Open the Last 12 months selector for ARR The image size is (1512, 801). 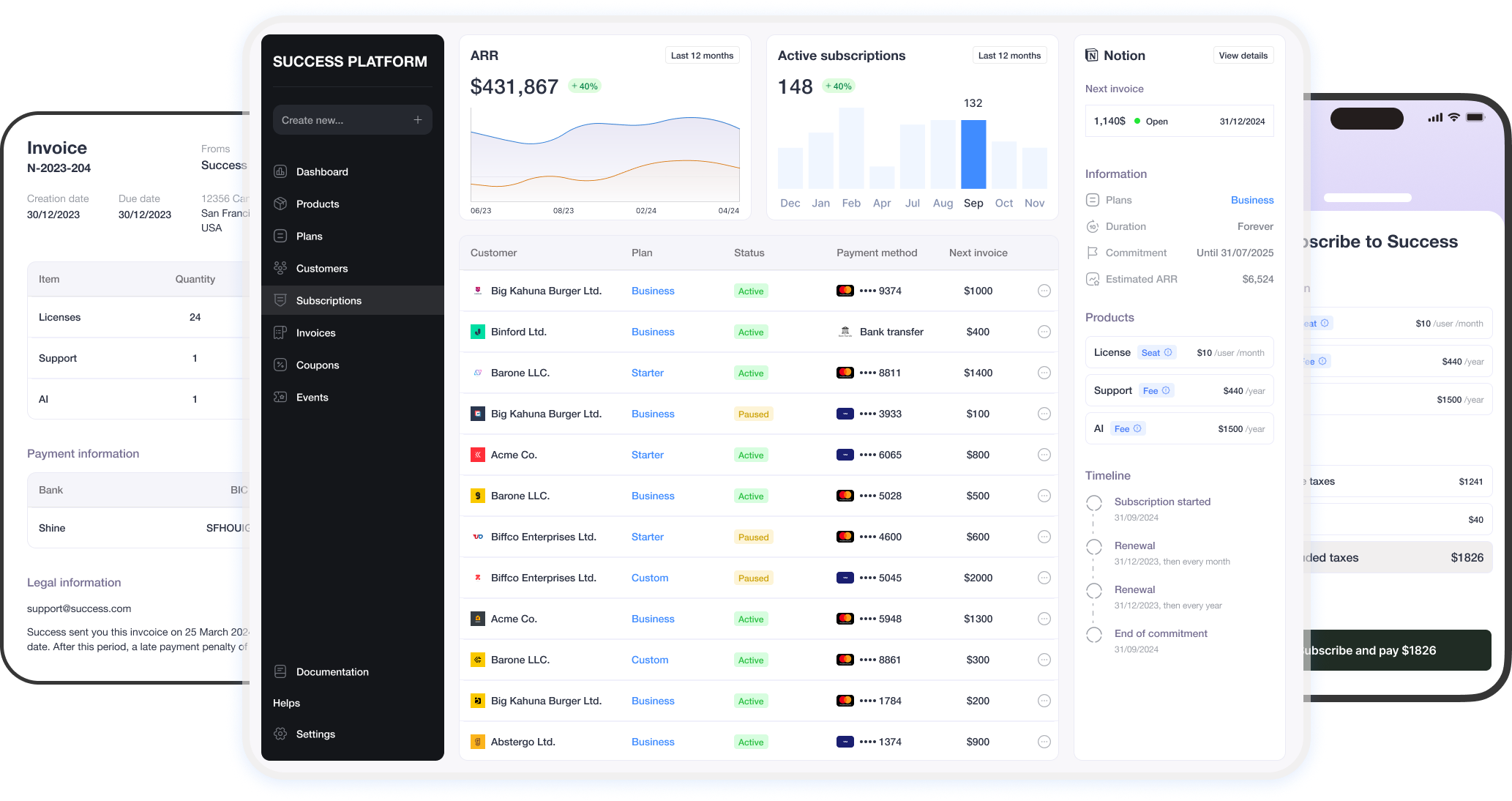[x=702, y=55]
